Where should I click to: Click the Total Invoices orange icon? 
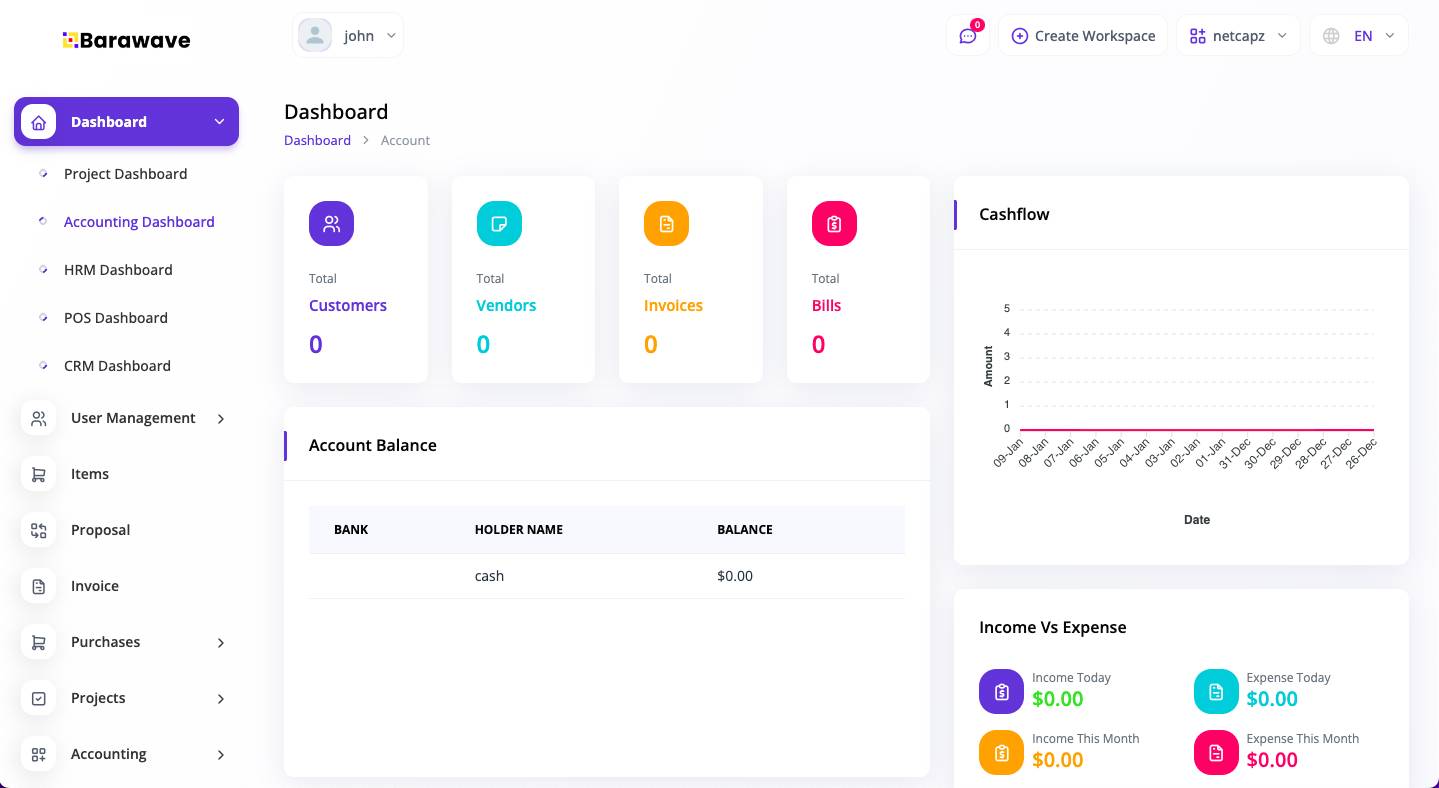[x=666, y=223]
